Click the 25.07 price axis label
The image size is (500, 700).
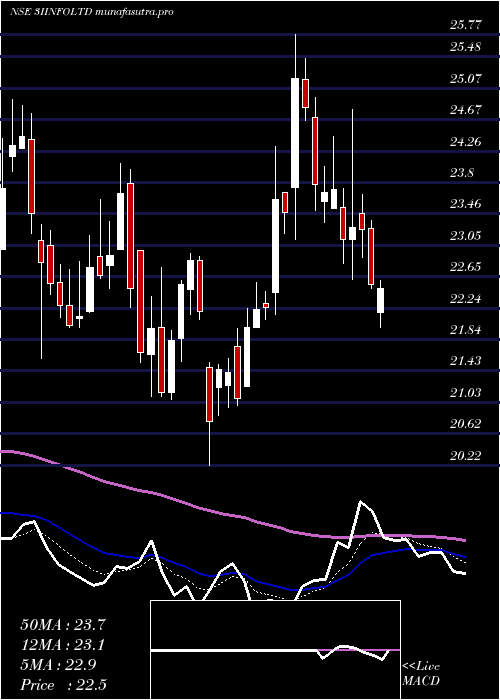466,79
